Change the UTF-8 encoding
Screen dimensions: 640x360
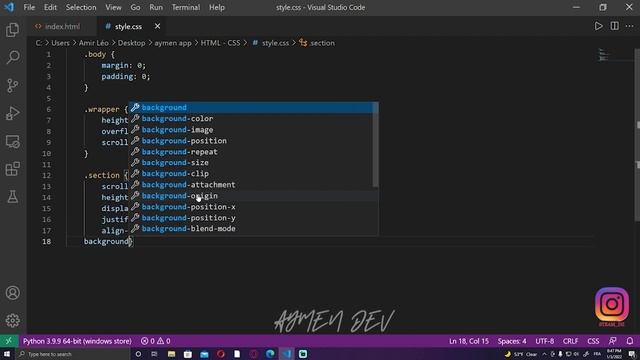coord(544,341)
